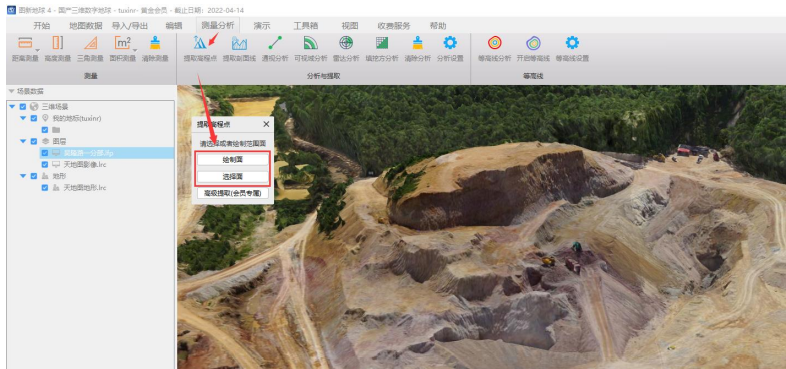Run the 等高线分析 contour analysis
This screenshot has height=369, width=786.
[x=495, y=49]
